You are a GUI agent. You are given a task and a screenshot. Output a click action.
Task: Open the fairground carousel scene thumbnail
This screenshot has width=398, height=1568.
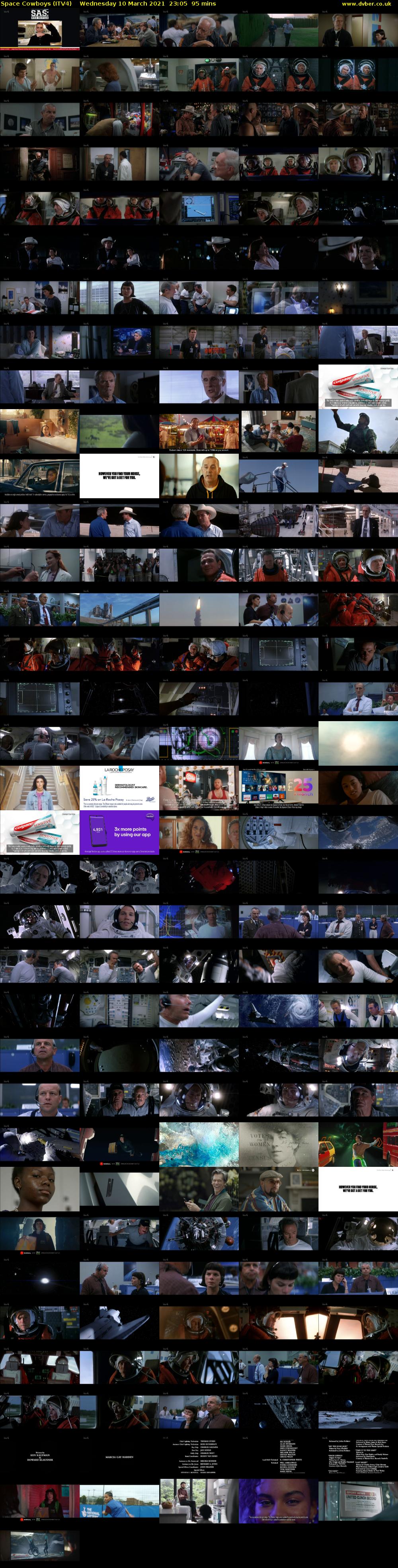199,431
